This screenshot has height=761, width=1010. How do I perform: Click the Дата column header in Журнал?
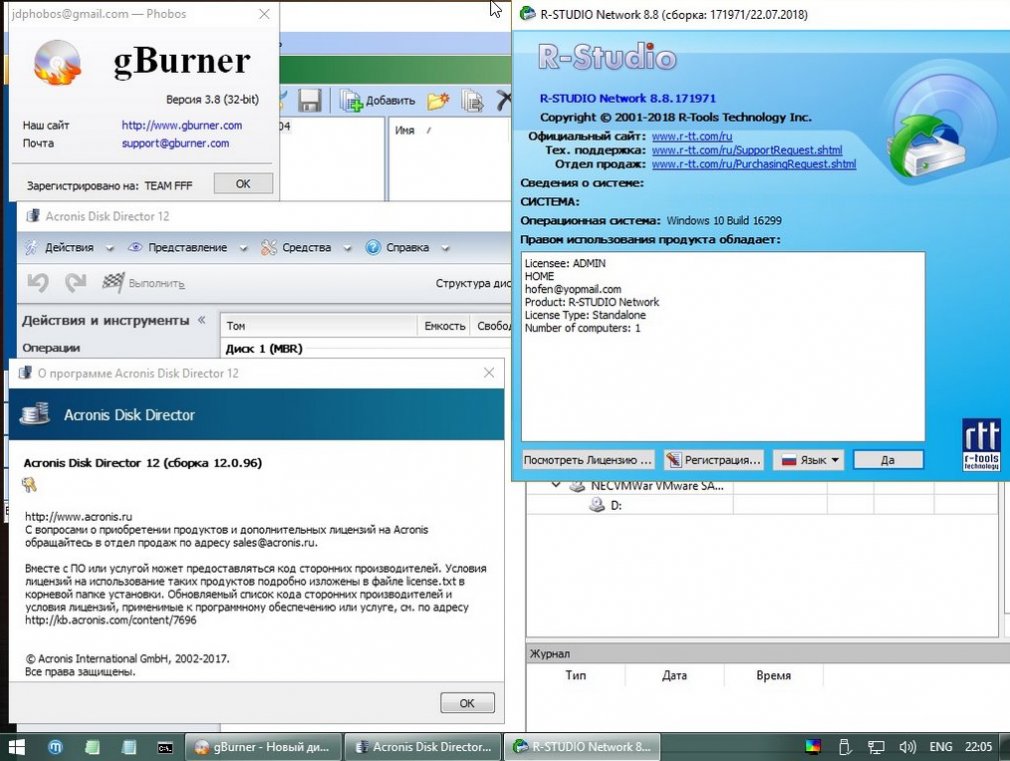[674, 675]
